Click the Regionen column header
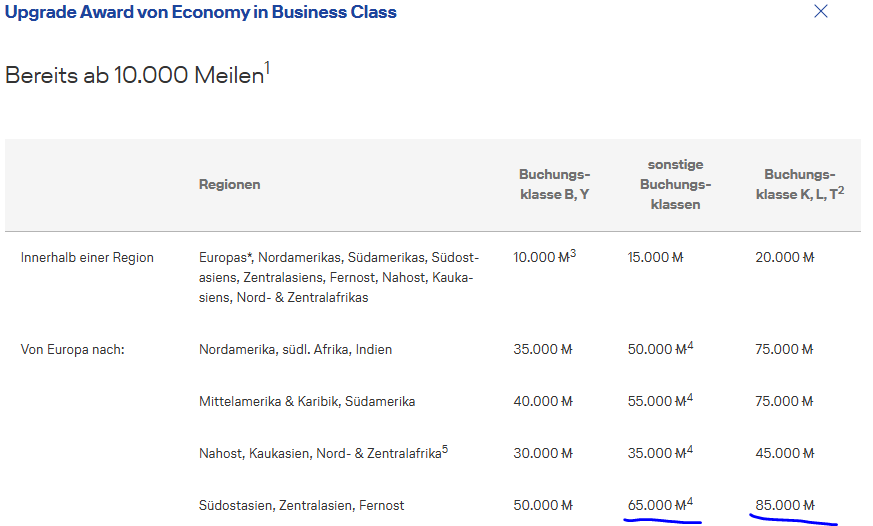The image size is (873, 526). 229,185
